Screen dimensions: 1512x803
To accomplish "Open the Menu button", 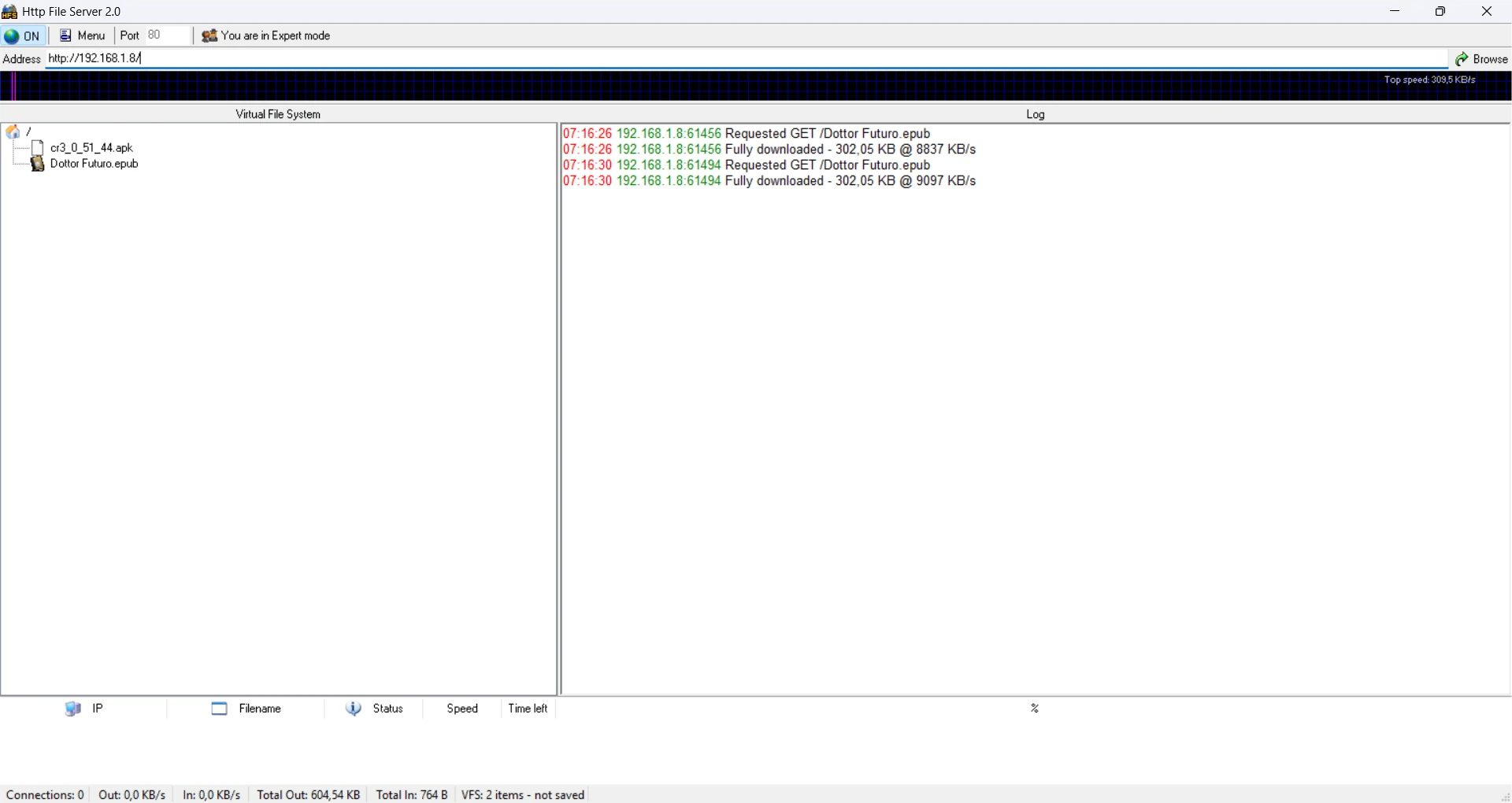I will (83, 35).
